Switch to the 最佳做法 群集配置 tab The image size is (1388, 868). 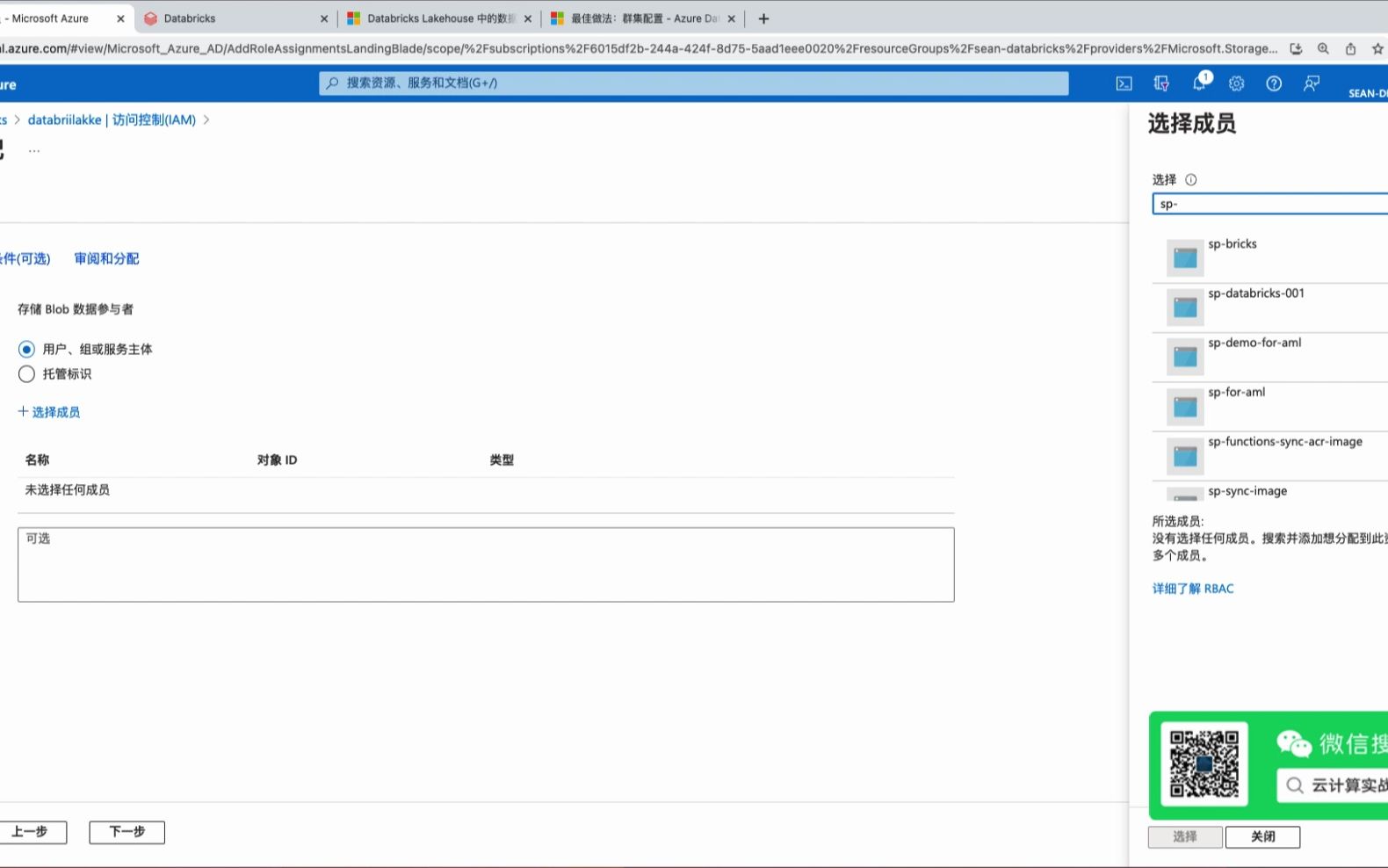[x=645, y=18]
